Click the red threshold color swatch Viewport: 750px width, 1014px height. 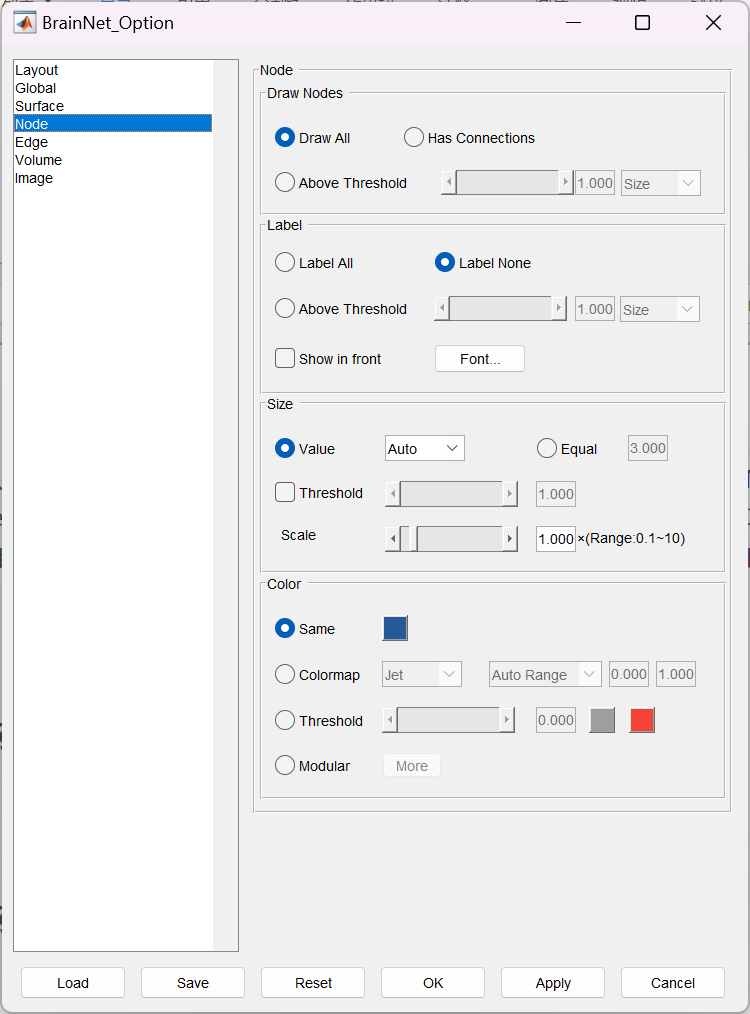pyautogui.click(x=642, y=721)
